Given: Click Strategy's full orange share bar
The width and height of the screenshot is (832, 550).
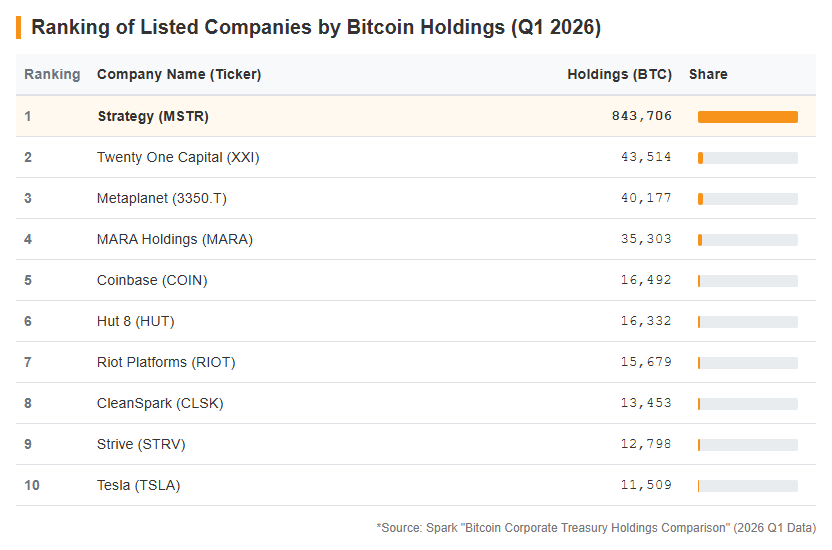Looking at the screenshot, I should pyautogui.click(x=748, y=117).
